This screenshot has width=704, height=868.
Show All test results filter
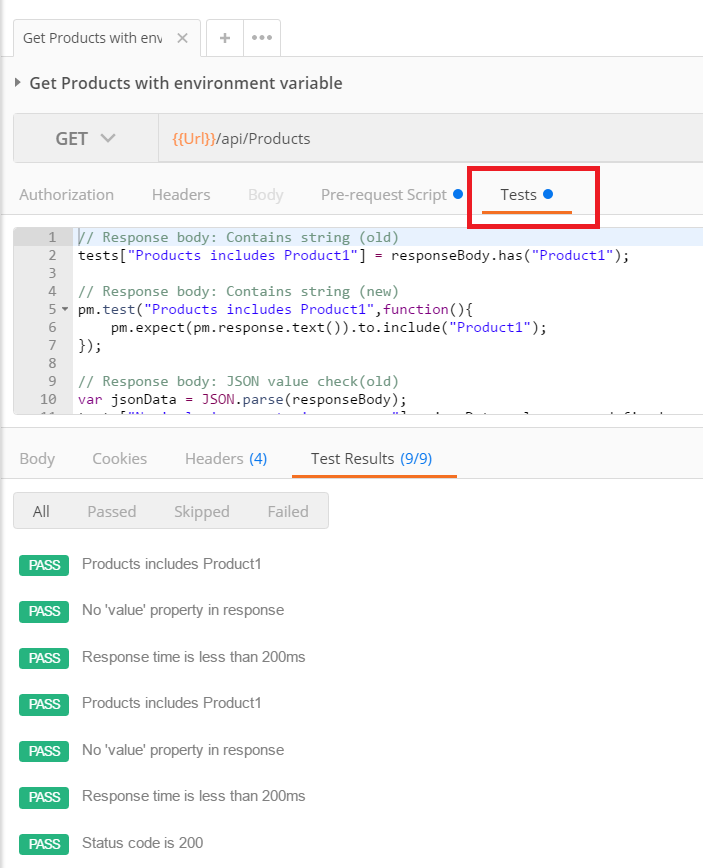tap(41, 511)
